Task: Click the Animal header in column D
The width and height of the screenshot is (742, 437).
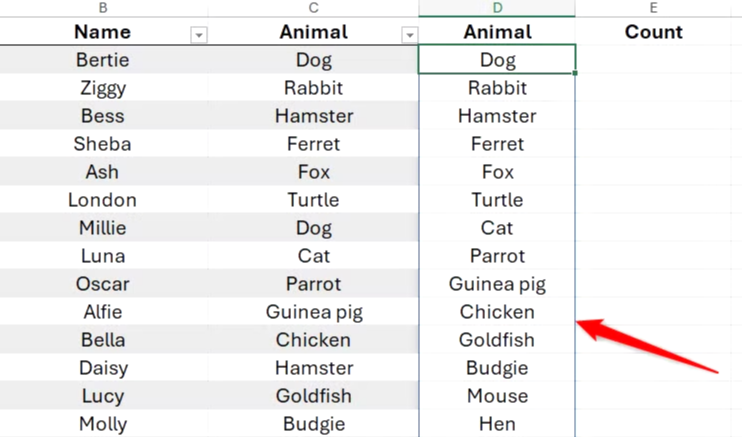Action: tap(497, 32)
